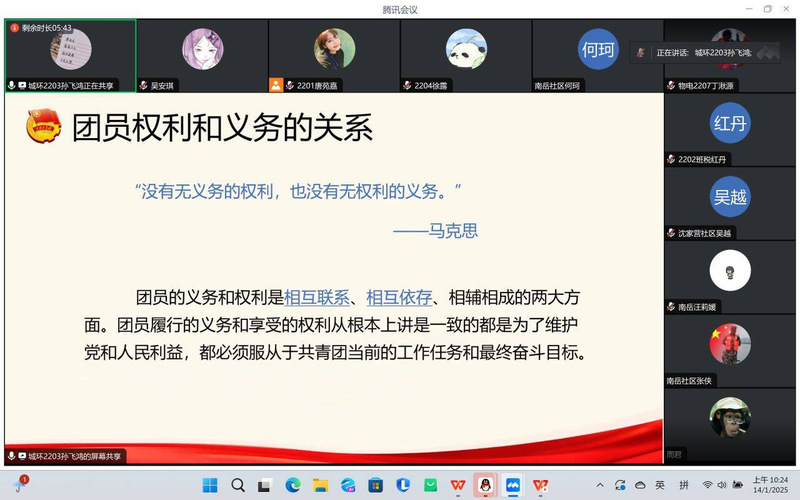Select 吴安琪 participant video tile

pos(202,50)
